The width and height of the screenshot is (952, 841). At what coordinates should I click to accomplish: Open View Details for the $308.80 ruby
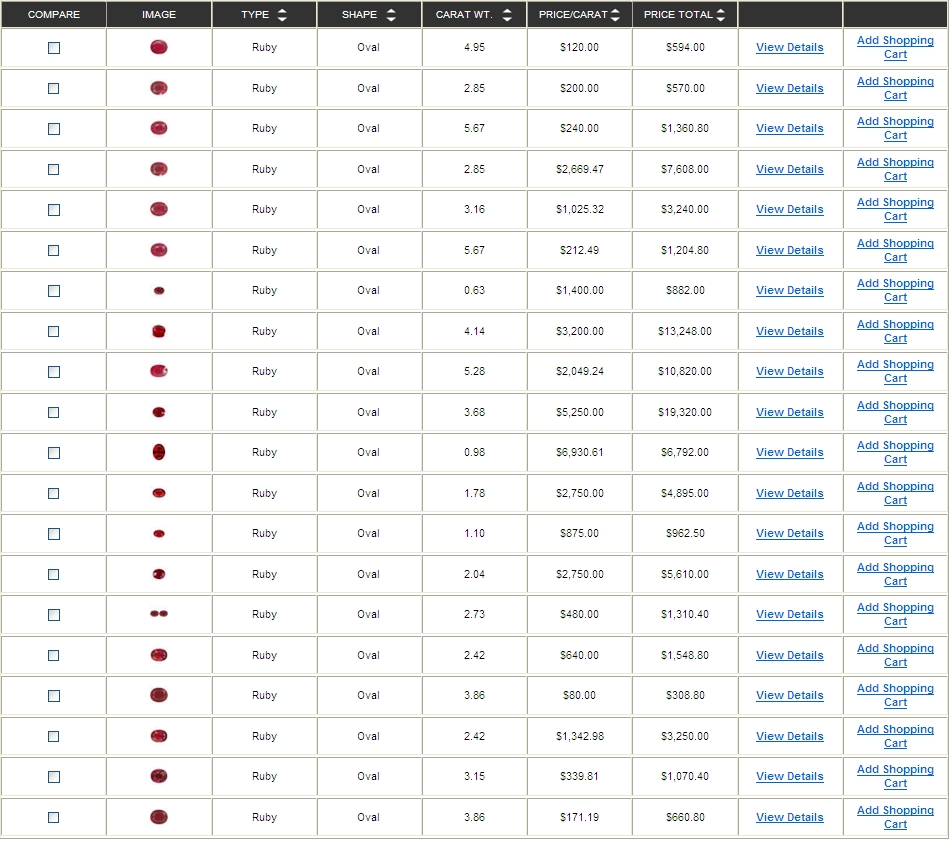789,695
